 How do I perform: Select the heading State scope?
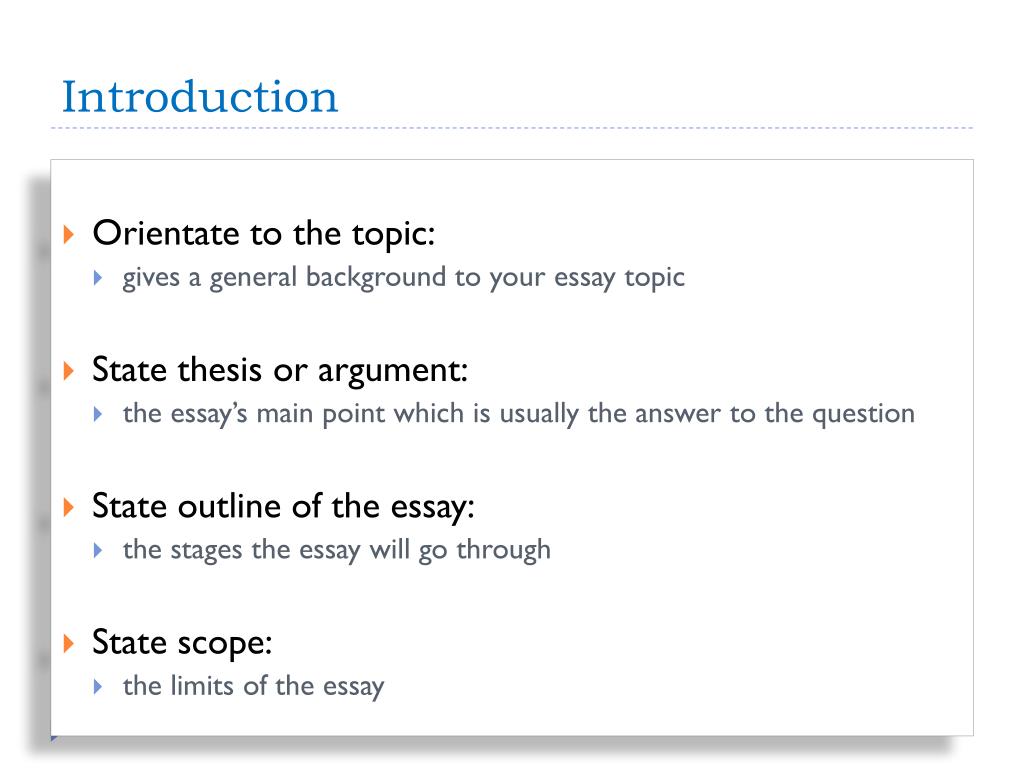[x=182, y=643]
